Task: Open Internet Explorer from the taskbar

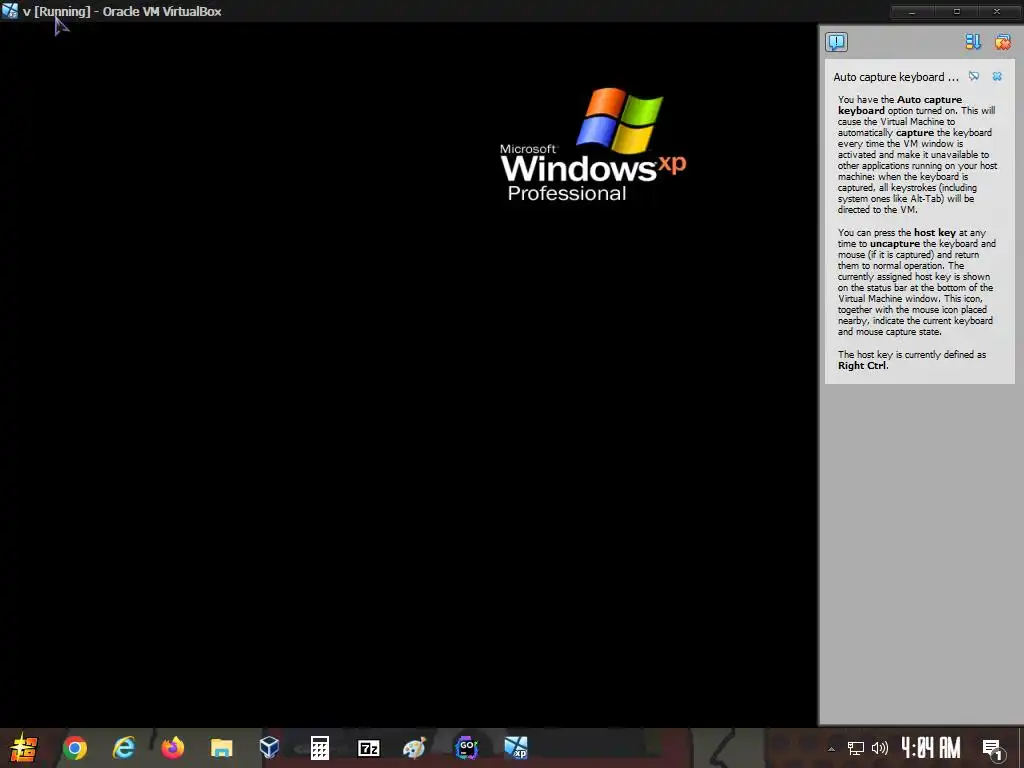Action: click(x=123, y=748)
